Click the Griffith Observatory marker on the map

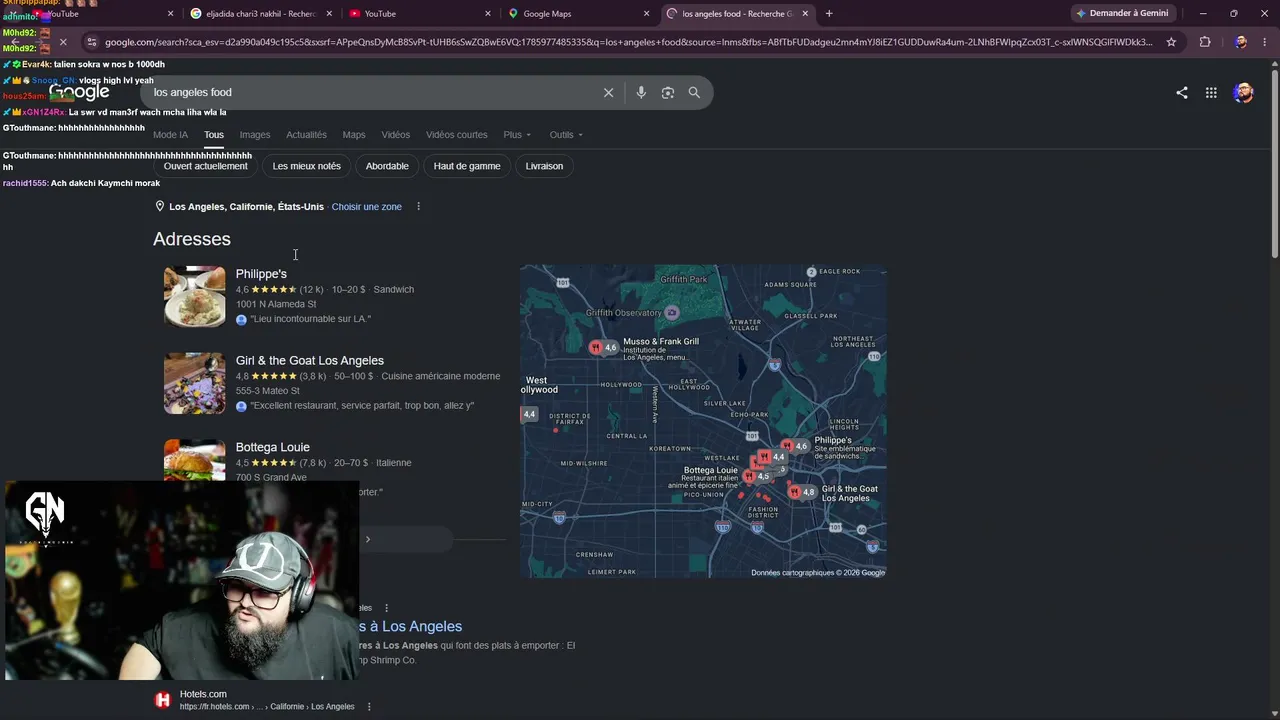pyautogui.click(x=672, y=312)
